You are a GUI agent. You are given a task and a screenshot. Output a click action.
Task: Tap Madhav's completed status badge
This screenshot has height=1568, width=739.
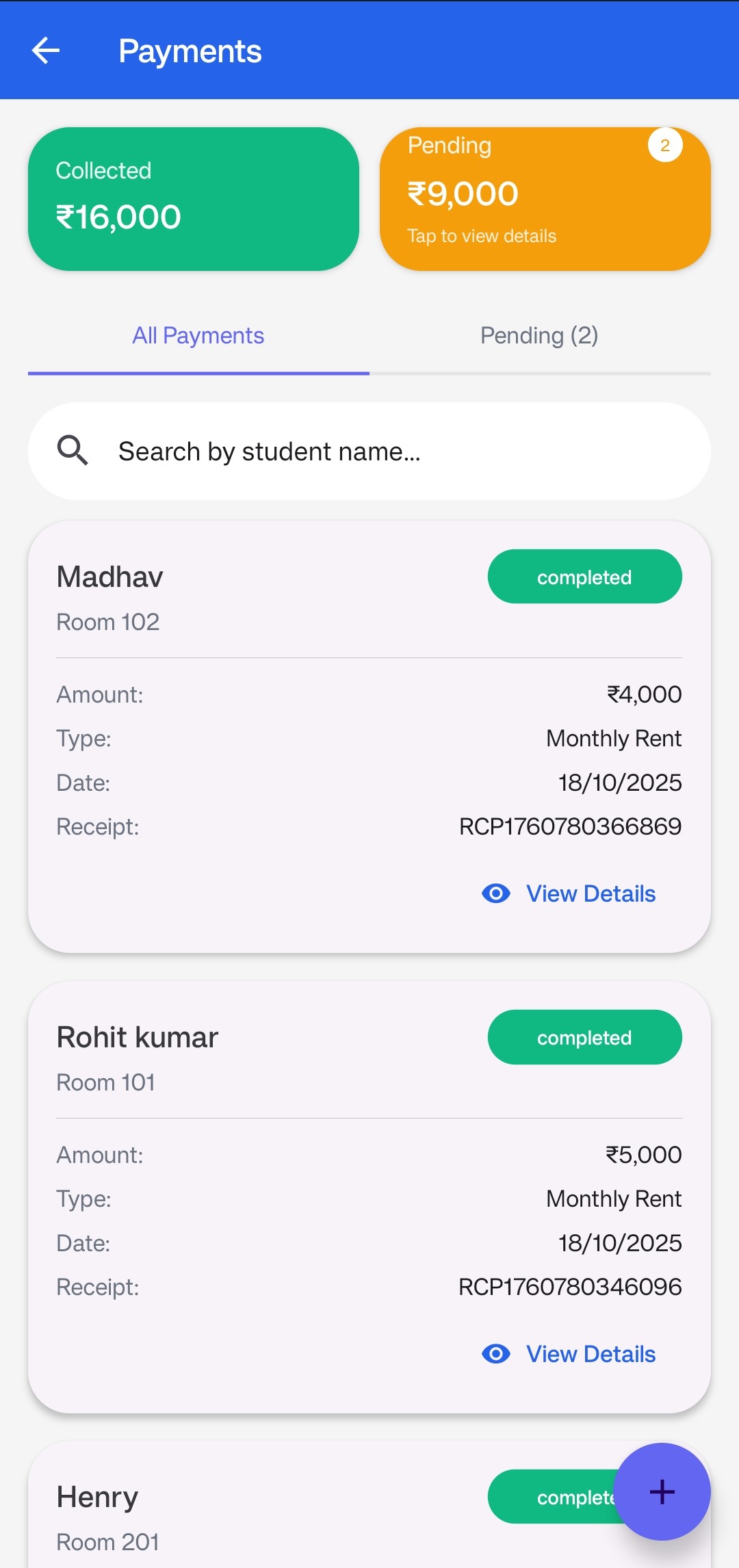coord(584,577)
